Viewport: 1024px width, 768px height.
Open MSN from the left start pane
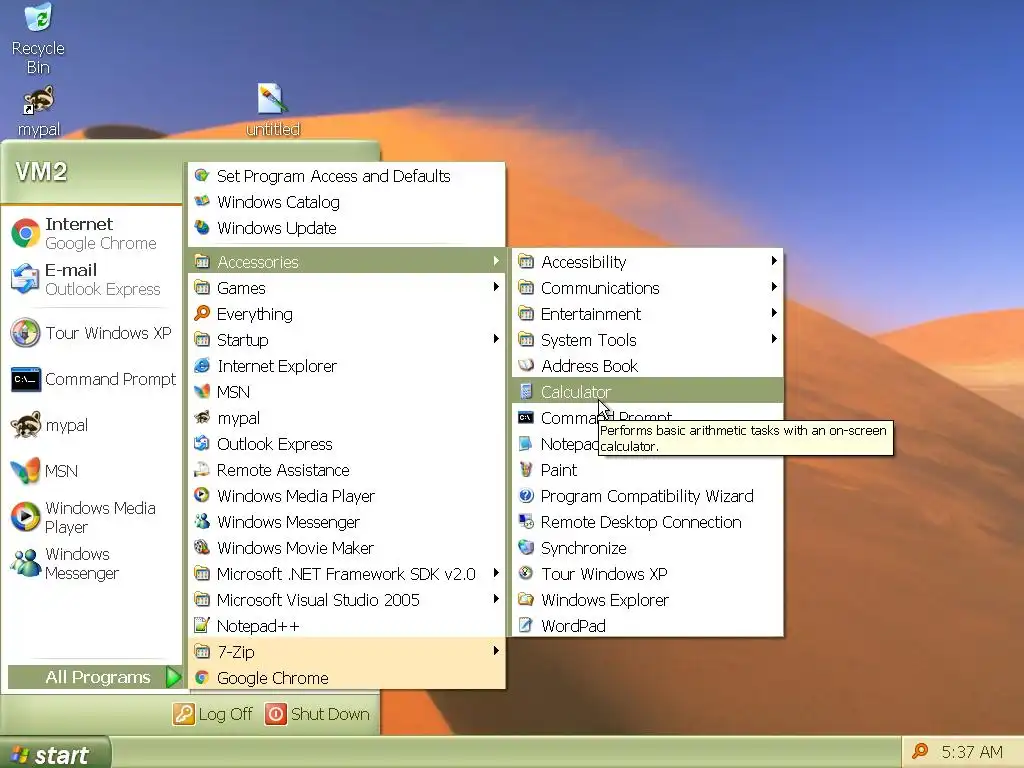[91, 471]
